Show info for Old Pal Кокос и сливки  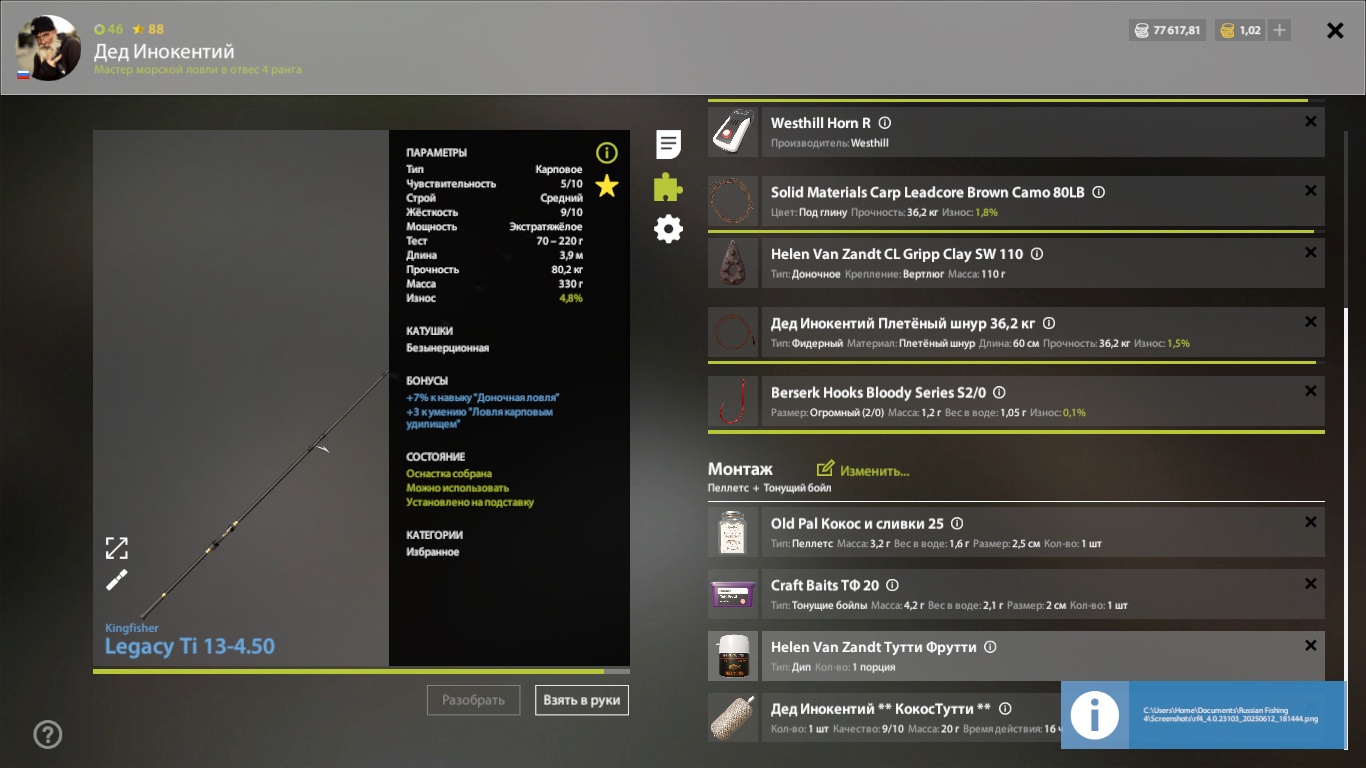[957, 523]
